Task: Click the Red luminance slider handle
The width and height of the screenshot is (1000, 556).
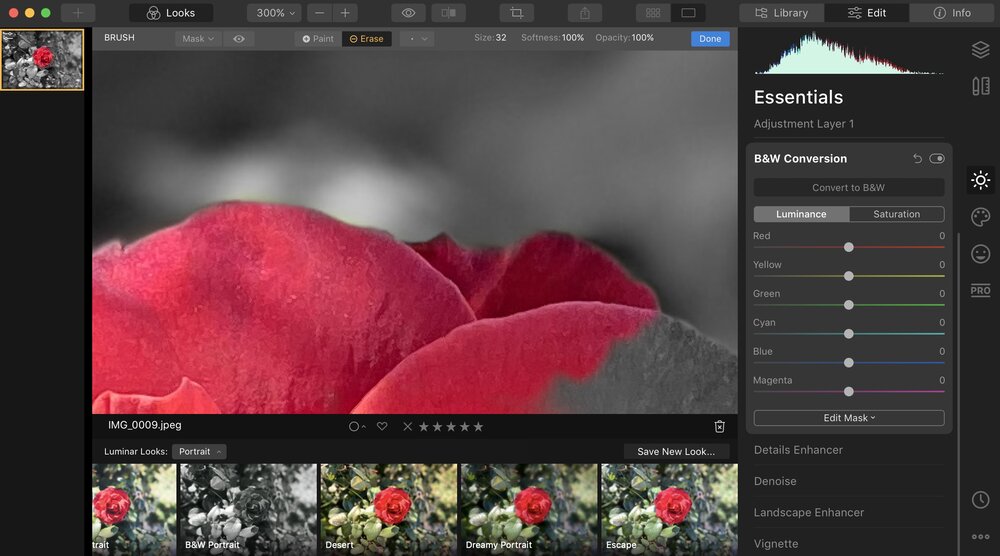Action: 849,247
